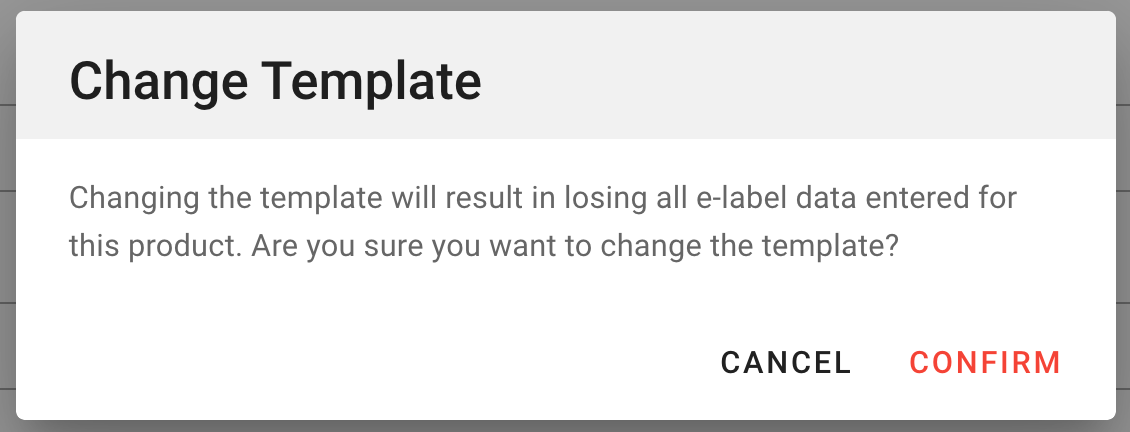Viewport: 1130px width, 432px height.
Task: Click the red CONFIRM button
Action: click(x=985, y=362)
